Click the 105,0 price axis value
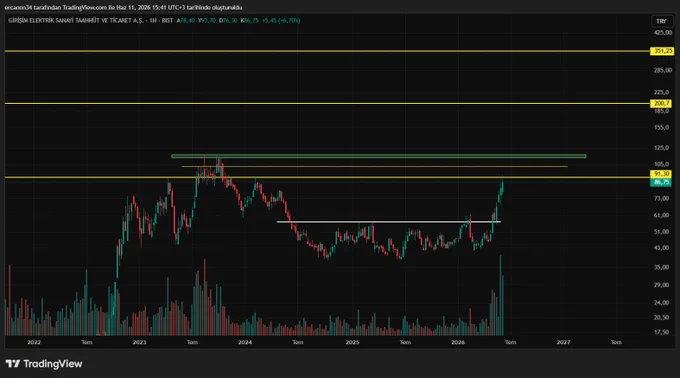The height and width of the screenshot is (378, 680). coord(661,164)
